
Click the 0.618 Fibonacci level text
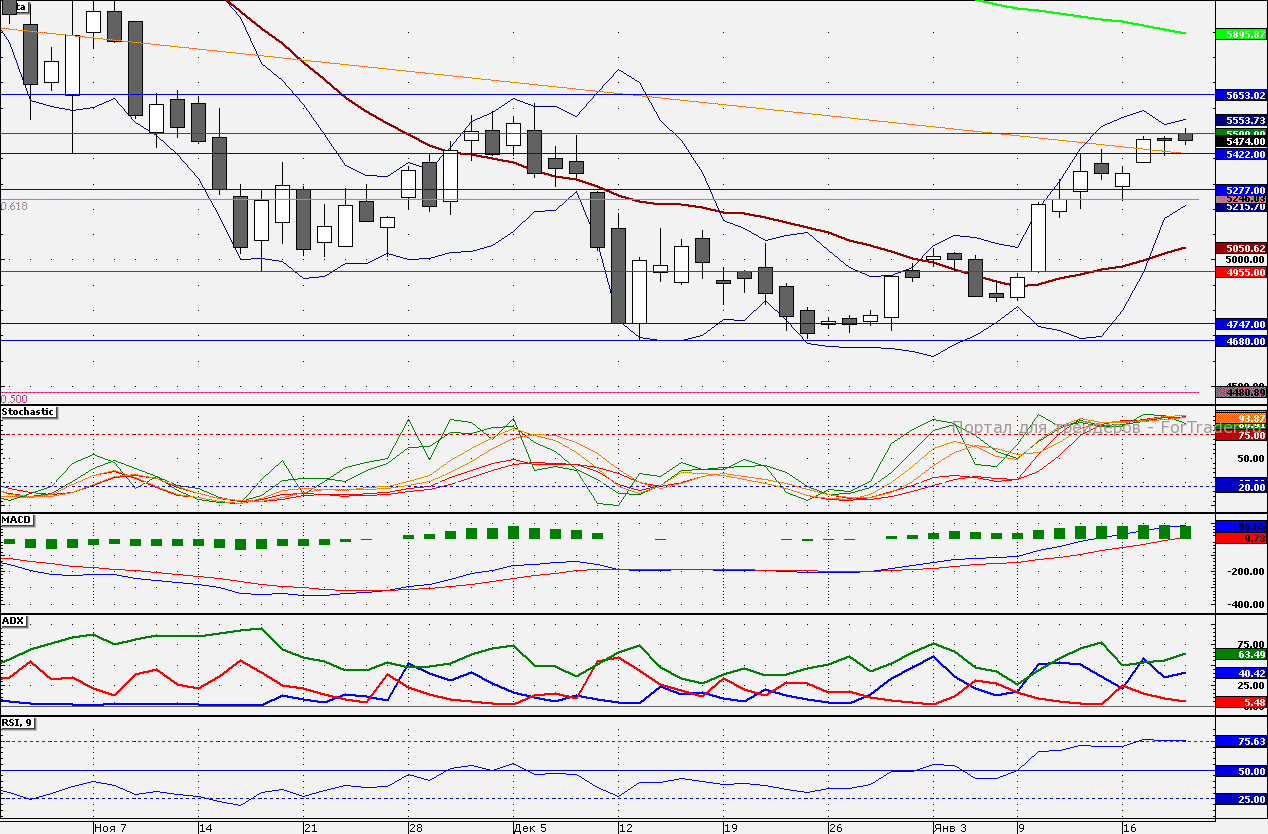tap(15, 206)
